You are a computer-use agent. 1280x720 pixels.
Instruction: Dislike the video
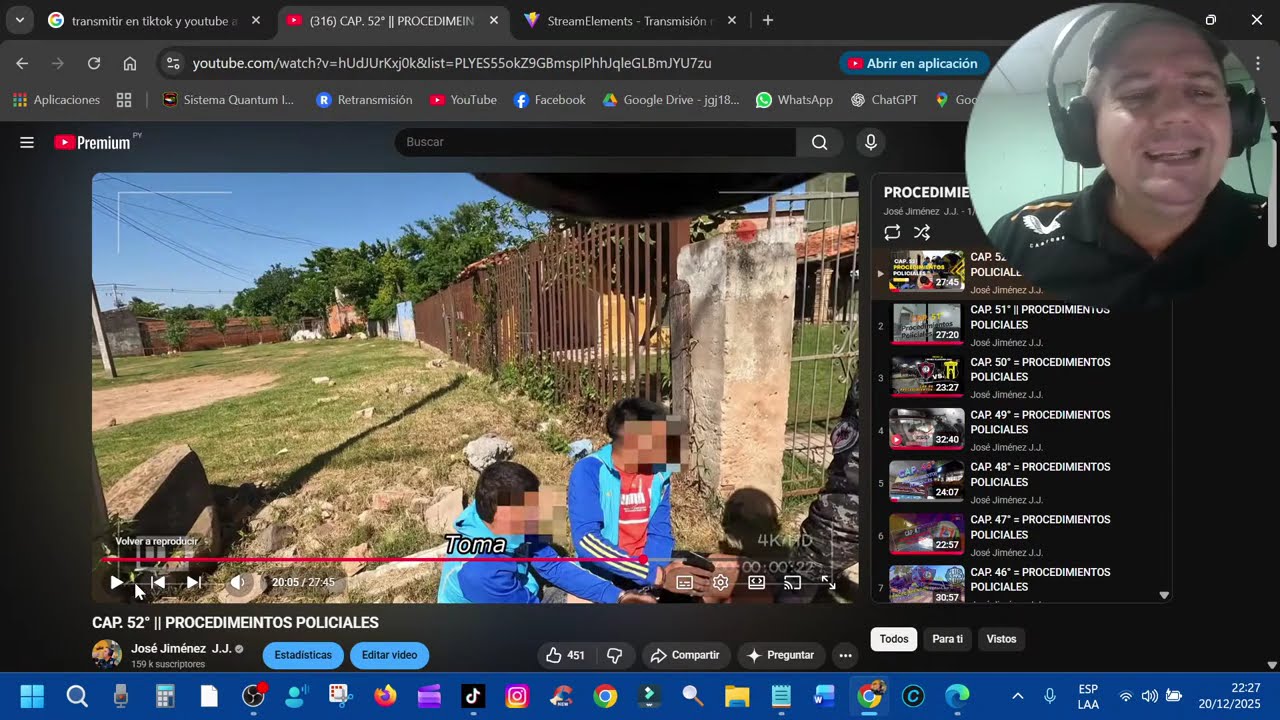click(615, 655)
